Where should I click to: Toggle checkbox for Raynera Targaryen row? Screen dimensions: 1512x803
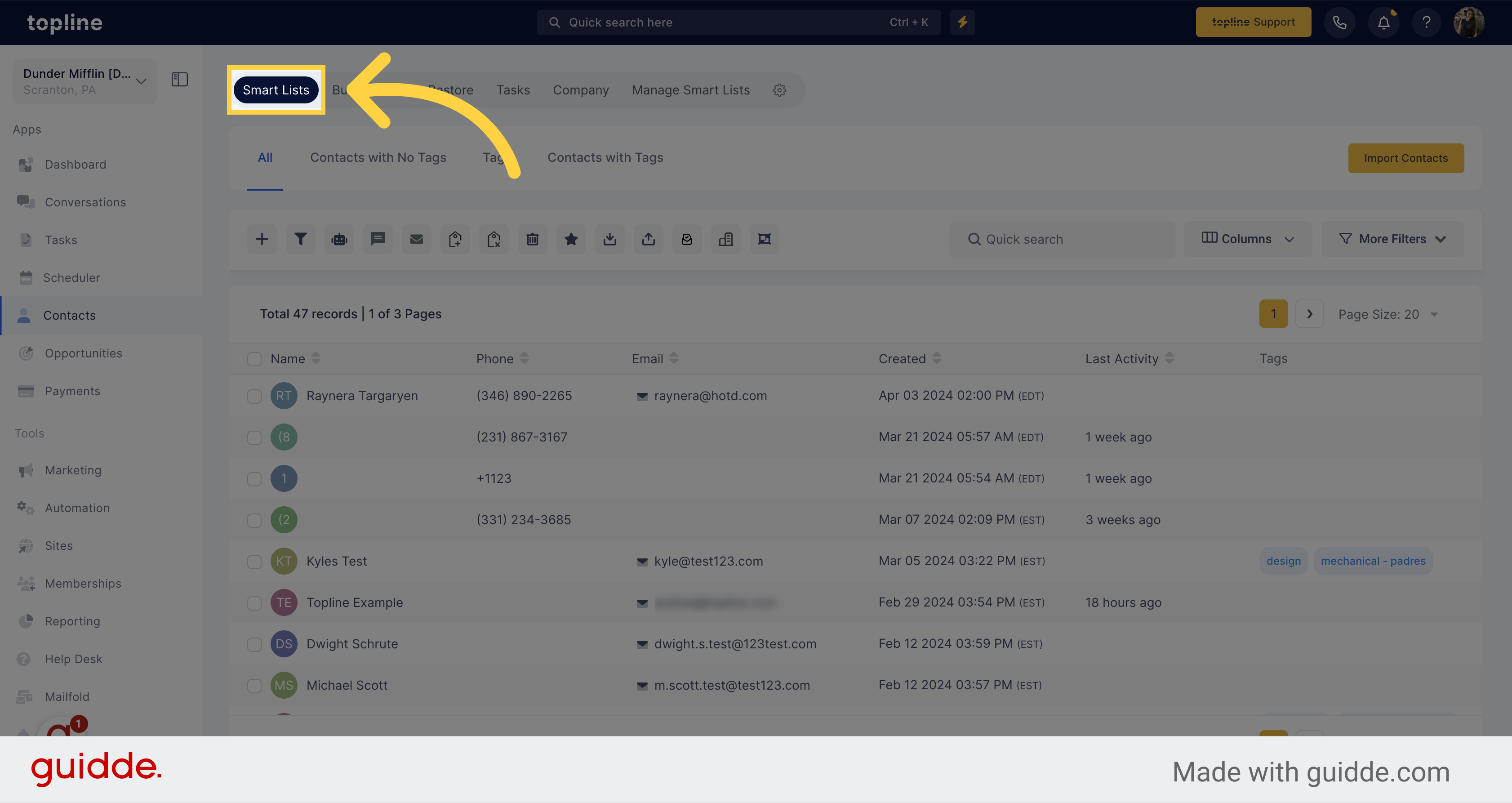[x=254, y=395]
